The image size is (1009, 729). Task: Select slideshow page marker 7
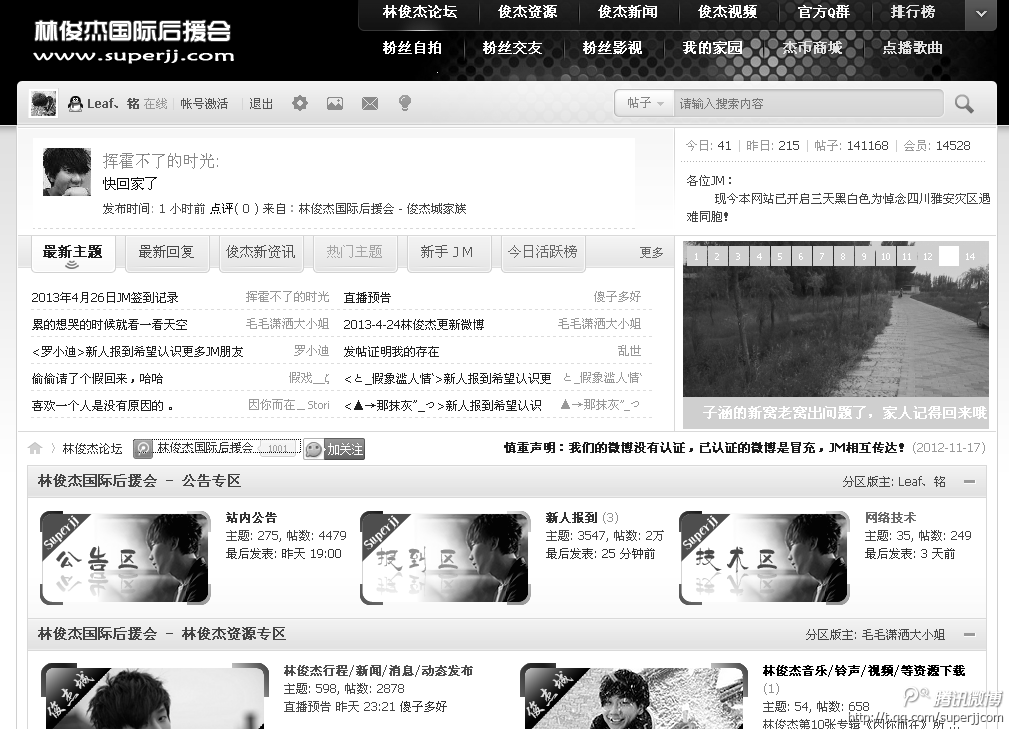point(822,256)
